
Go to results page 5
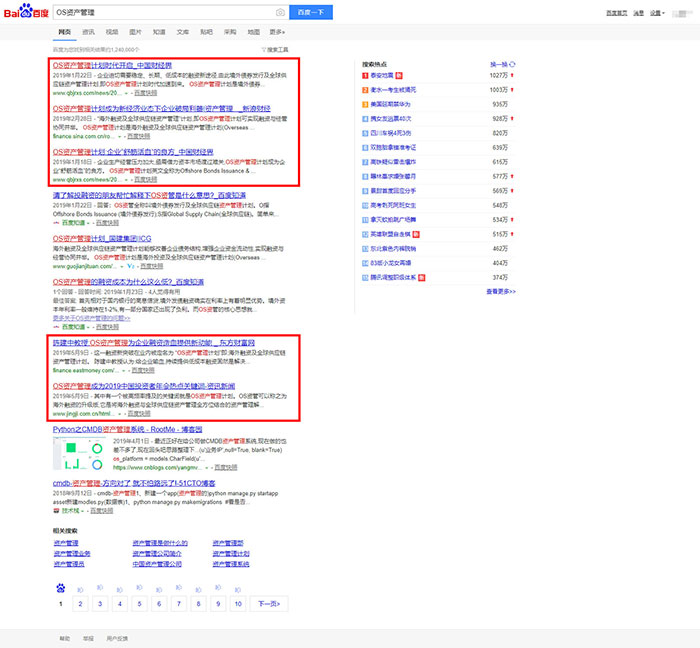(x=139, y=604)
